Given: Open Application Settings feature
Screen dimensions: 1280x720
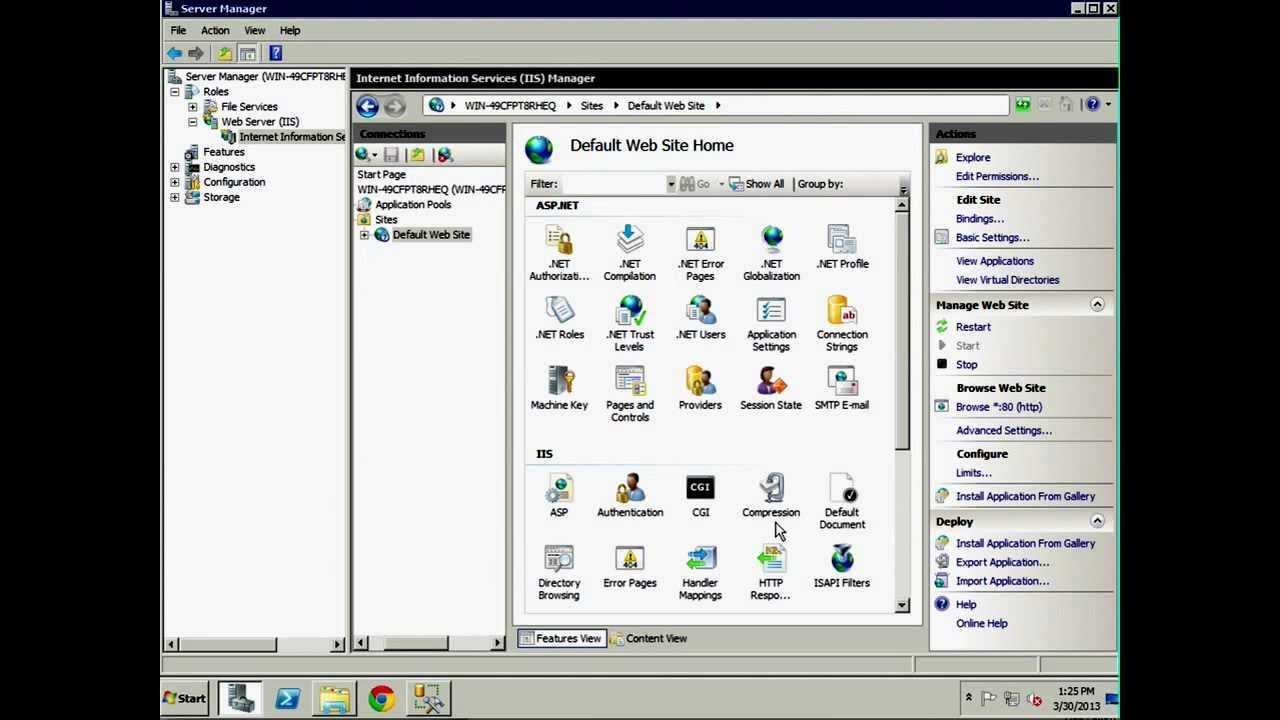Looking at the screenshot, I should tap(771, 324).
